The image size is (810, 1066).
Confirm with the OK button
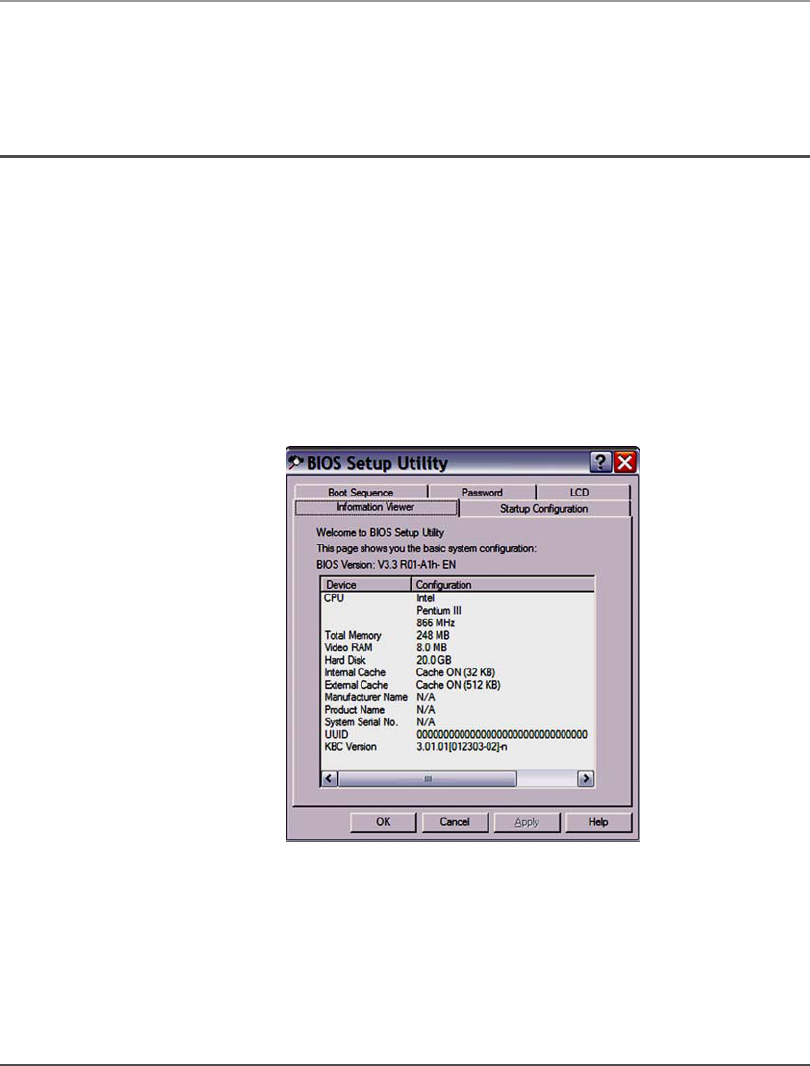point(383,822)
